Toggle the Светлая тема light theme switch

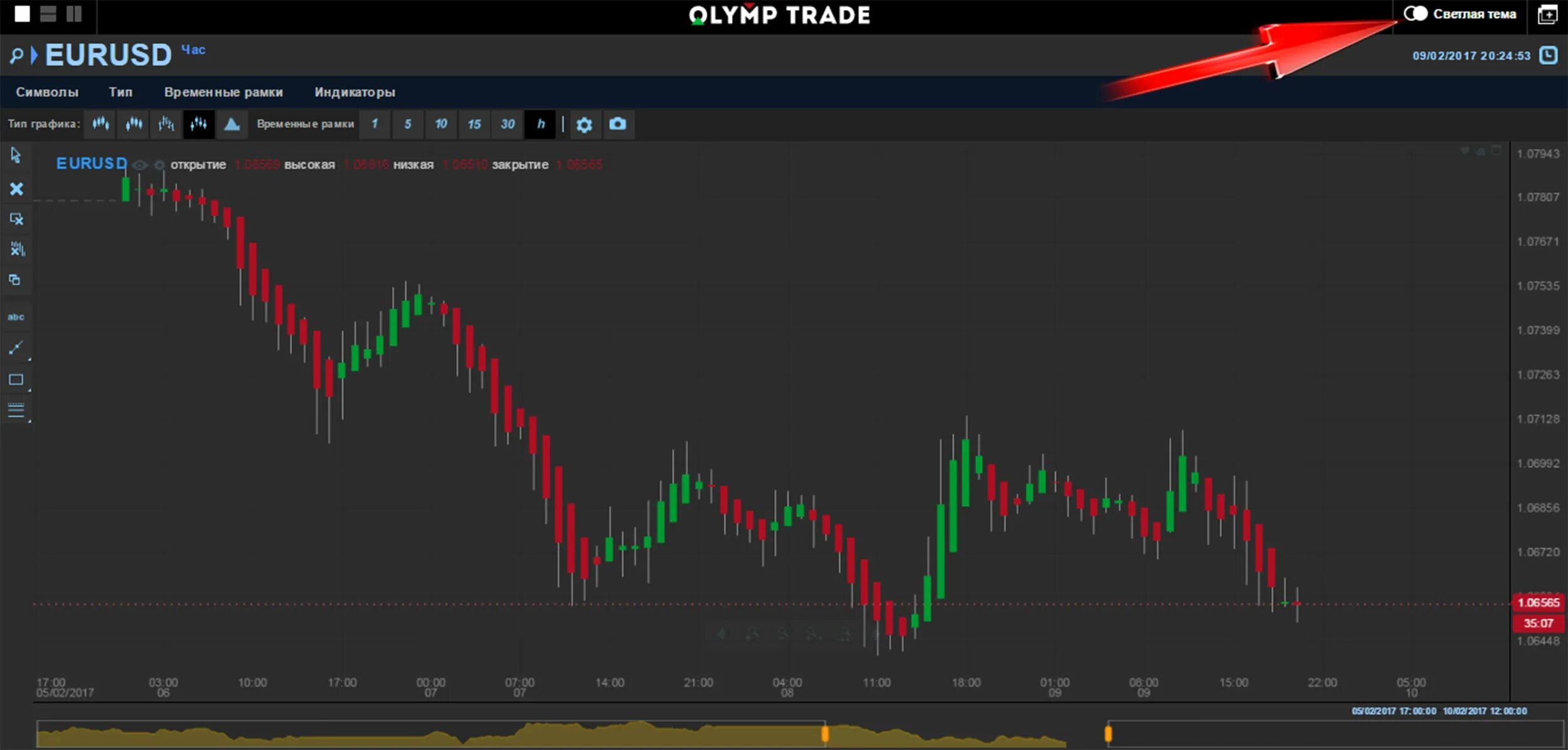click(x=1415, y=14)
